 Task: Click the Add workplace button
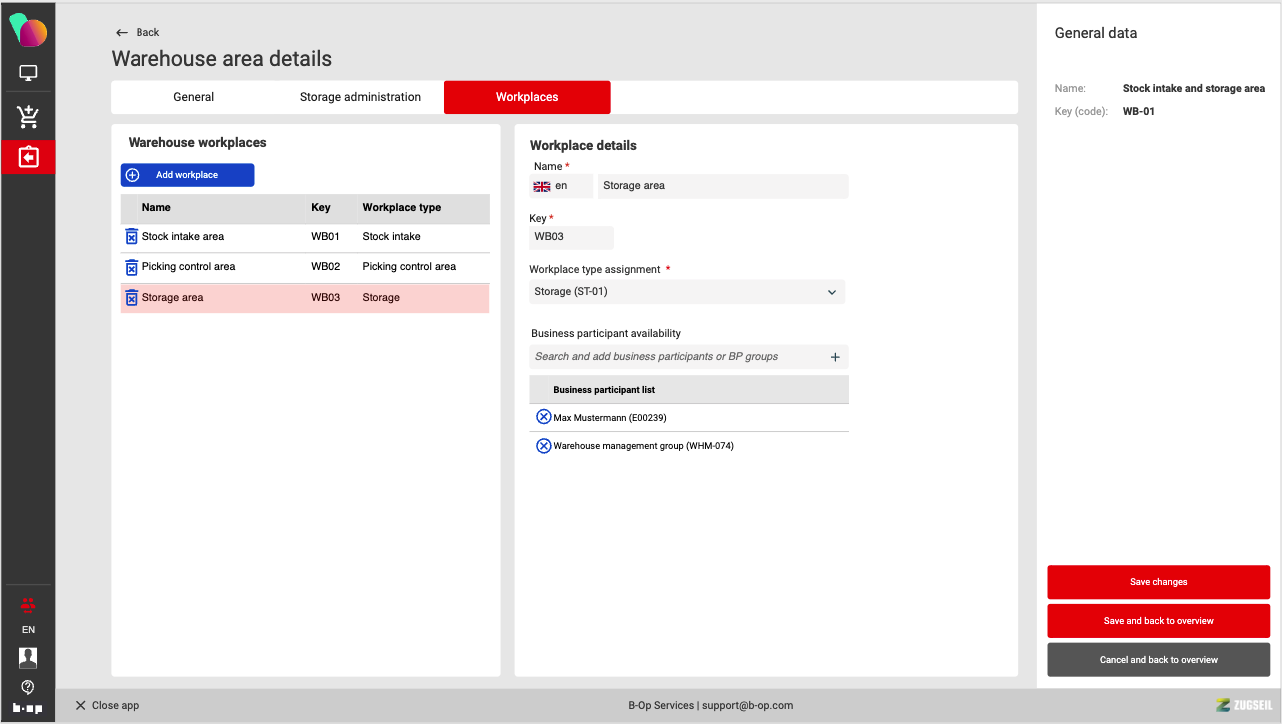(187, 175)
